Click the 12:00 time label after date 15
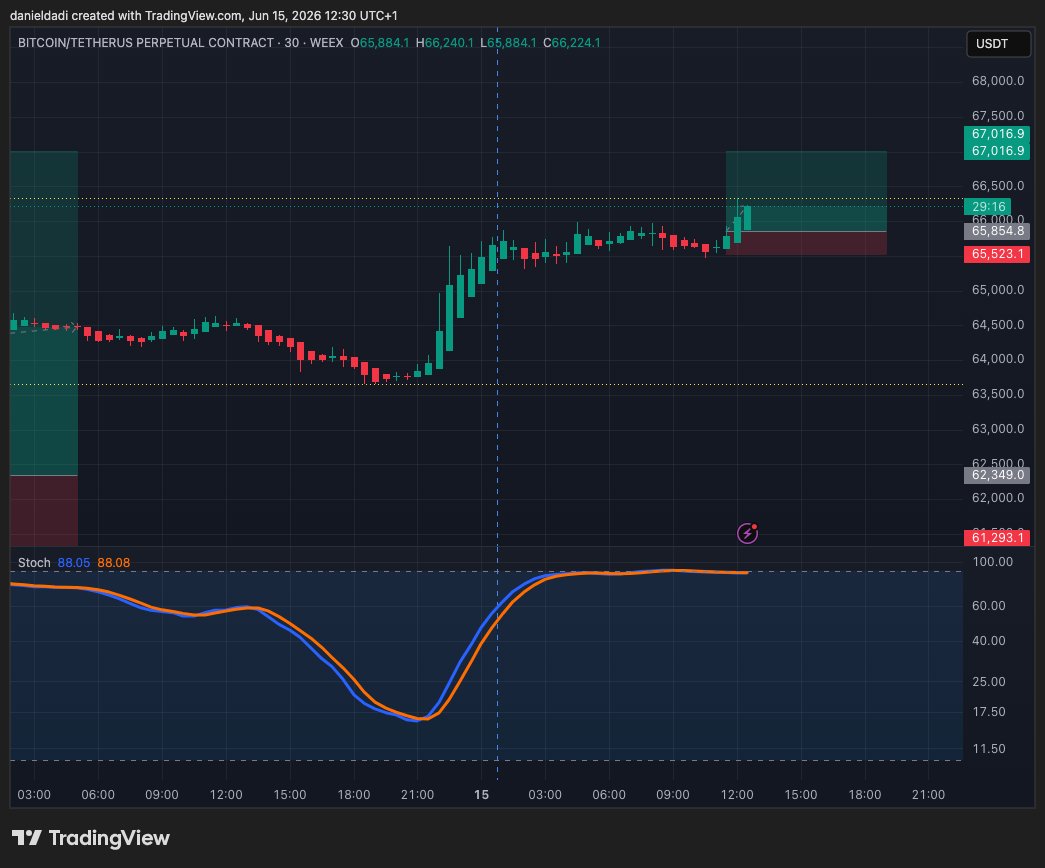This screenshot has width=1045, height=868. [x=736, y=795]
